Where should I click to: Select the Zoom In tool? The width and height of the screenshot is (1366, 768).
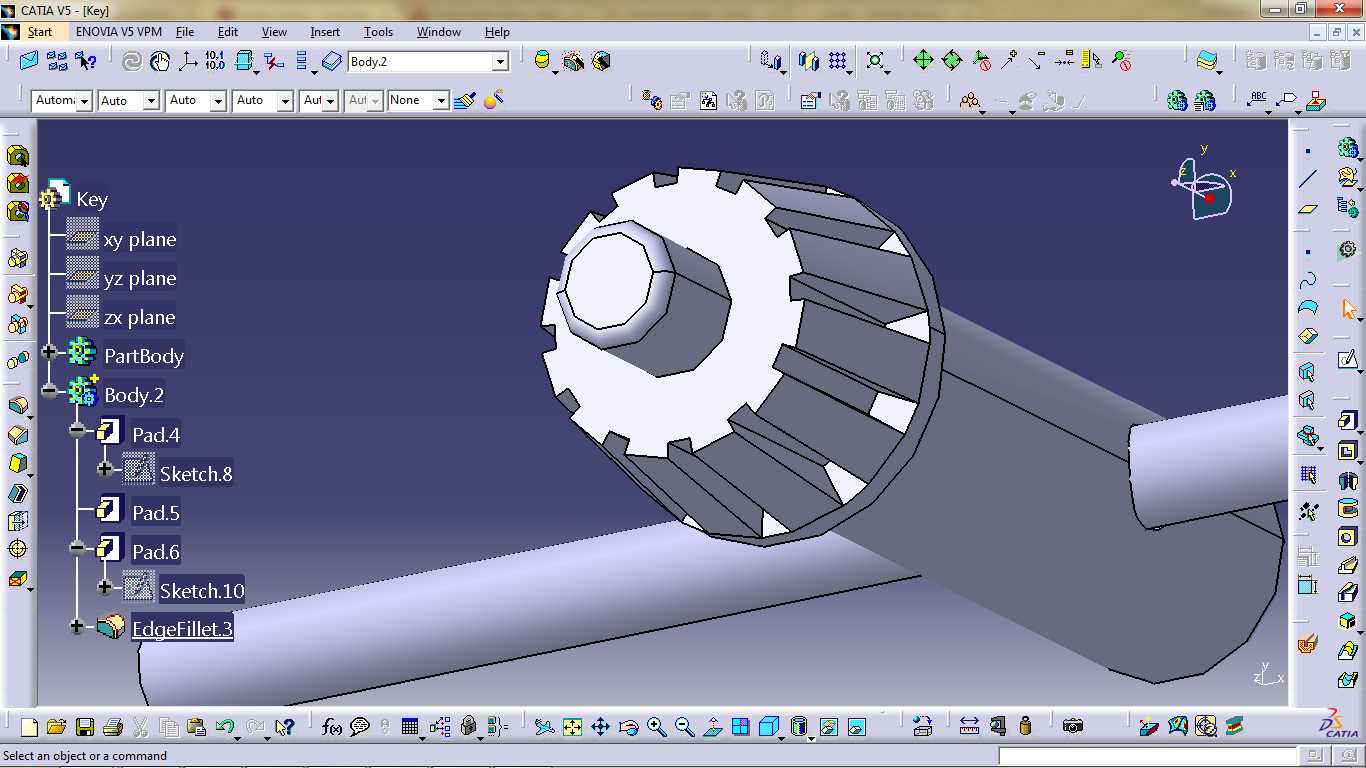click(x=656, y=727)
